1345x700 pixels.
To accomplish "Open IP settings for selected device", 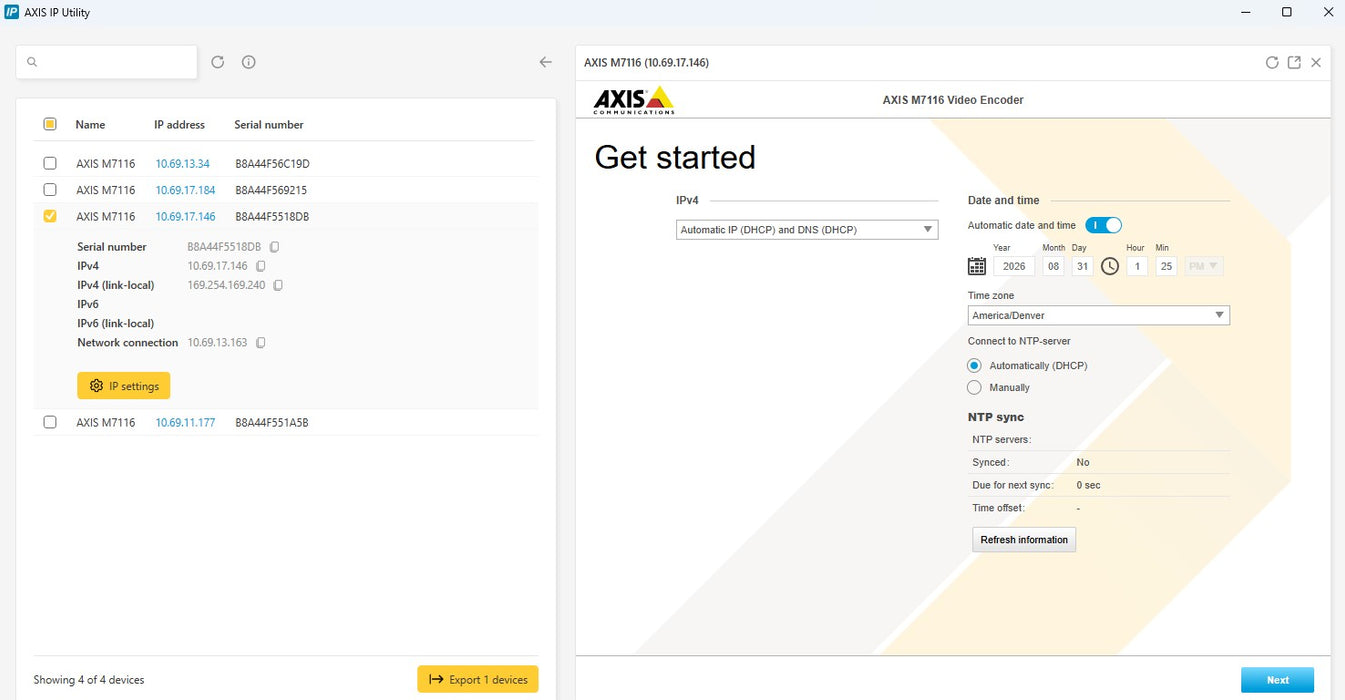I will (124, 386).
